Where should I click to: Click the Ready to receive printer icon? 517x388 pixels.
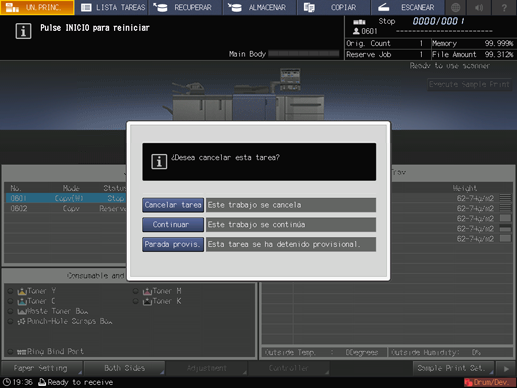pyautogui.click(x=42, y=382)
